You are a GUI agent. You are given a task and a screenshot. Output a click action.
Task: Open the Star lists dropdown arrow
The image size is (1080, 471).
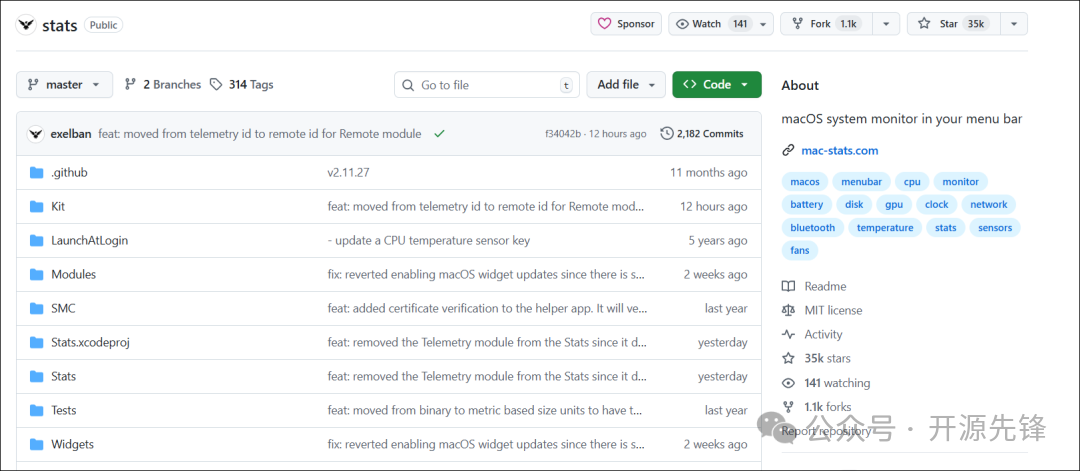click(x=1013, y=24)
